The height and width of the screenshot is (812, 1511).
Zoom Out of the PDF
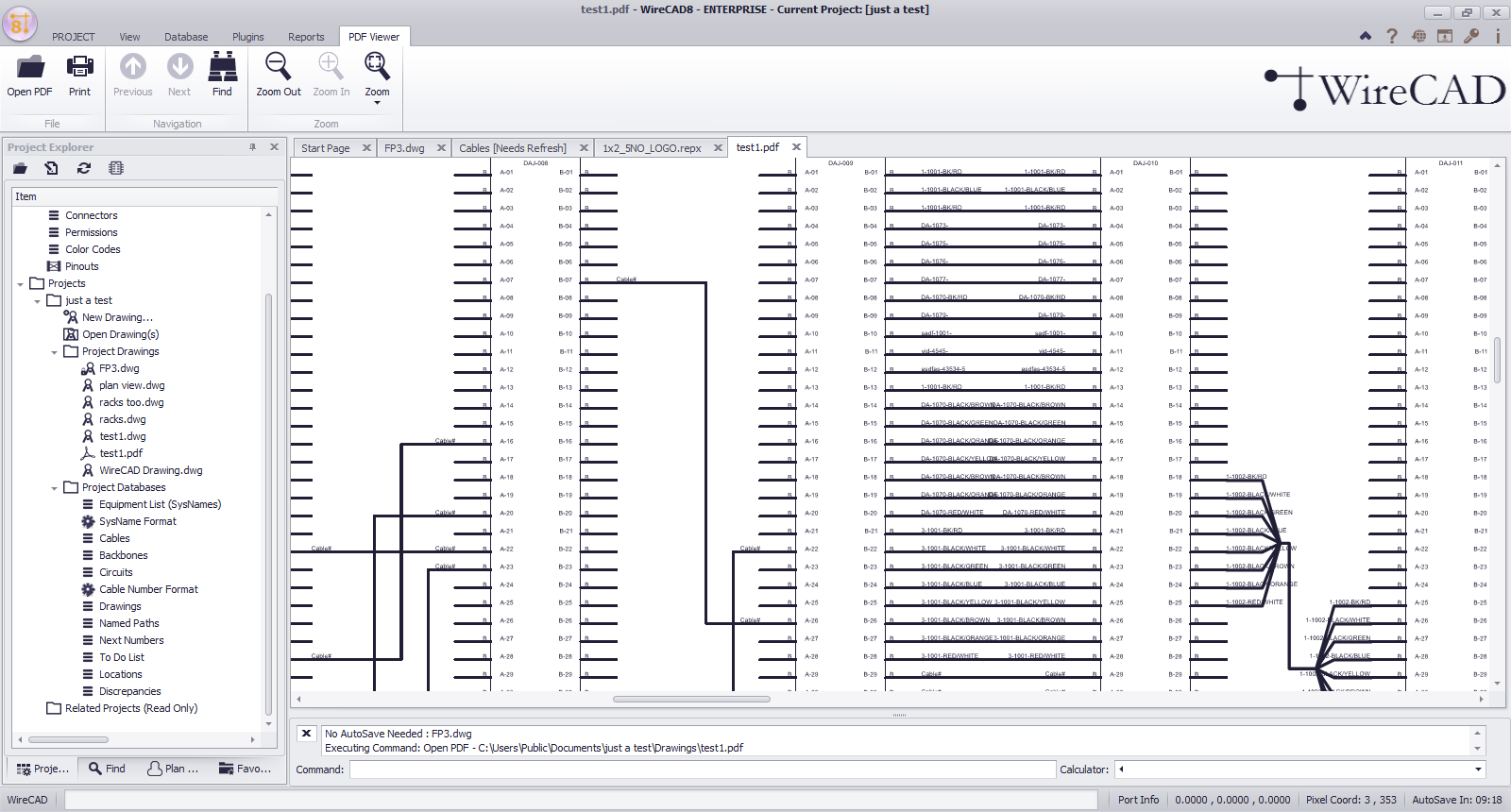279,76
